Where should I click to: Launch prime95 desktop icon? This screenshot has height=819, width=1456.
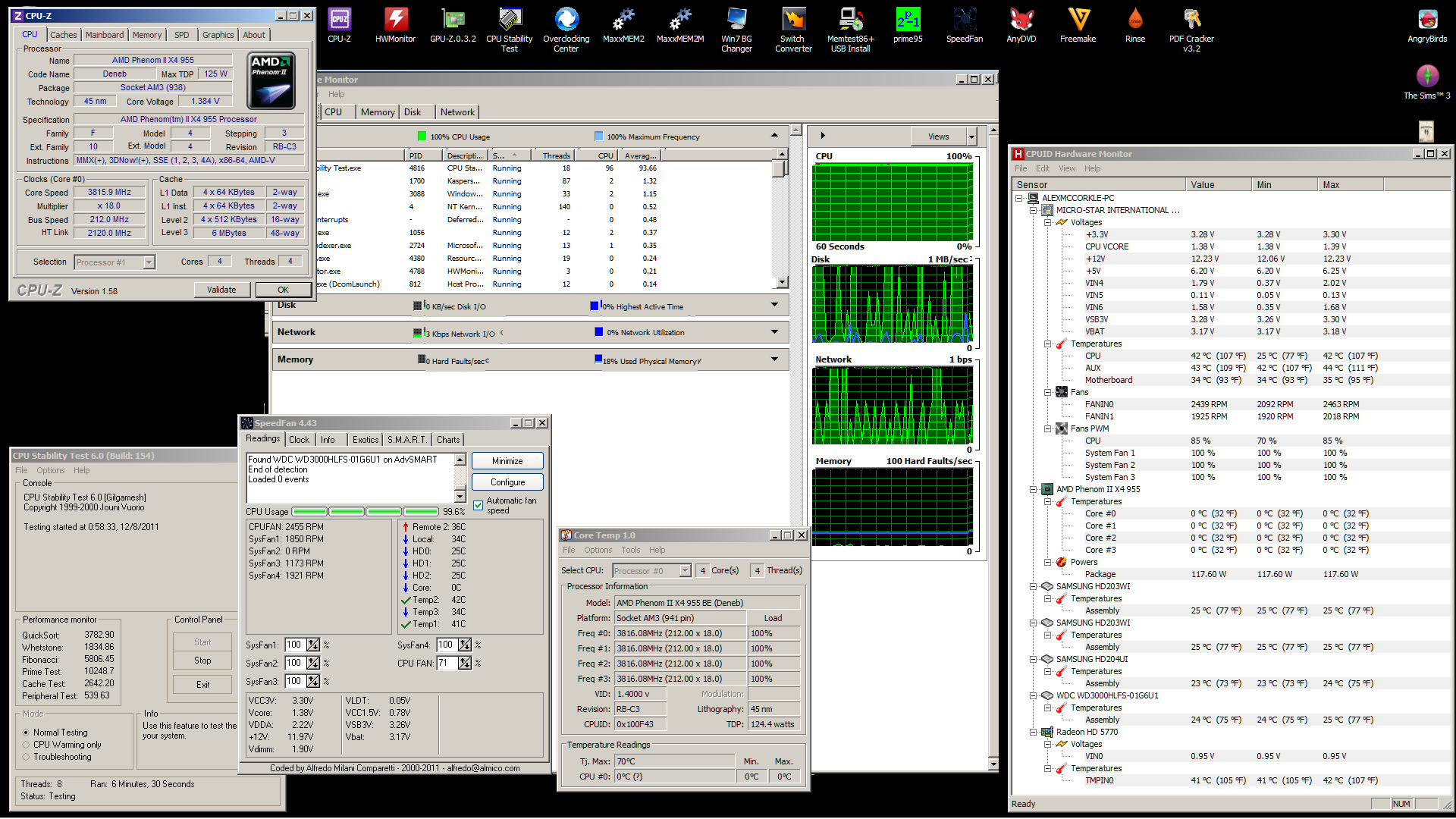tap(908, 25)
